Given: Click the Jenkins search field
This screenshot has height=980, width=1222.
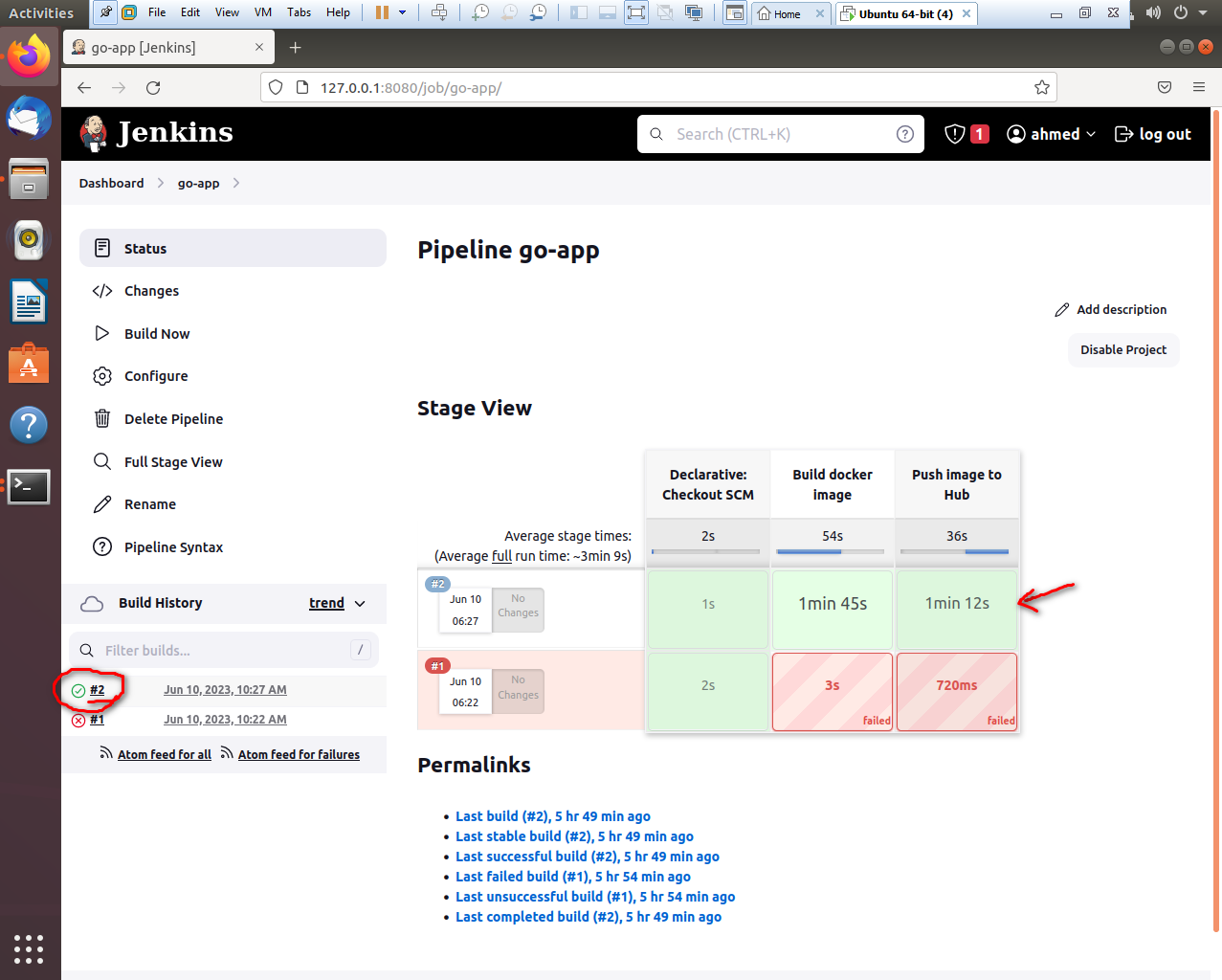Looking at the screenshot, I should 781,134.
